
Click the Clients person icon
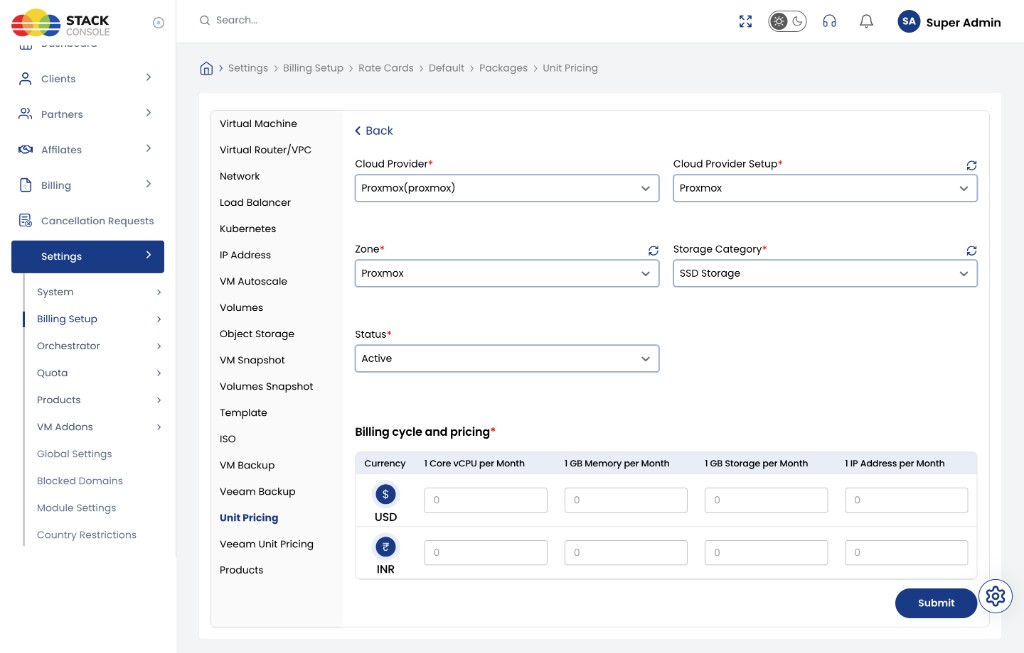tap(25, 78)
